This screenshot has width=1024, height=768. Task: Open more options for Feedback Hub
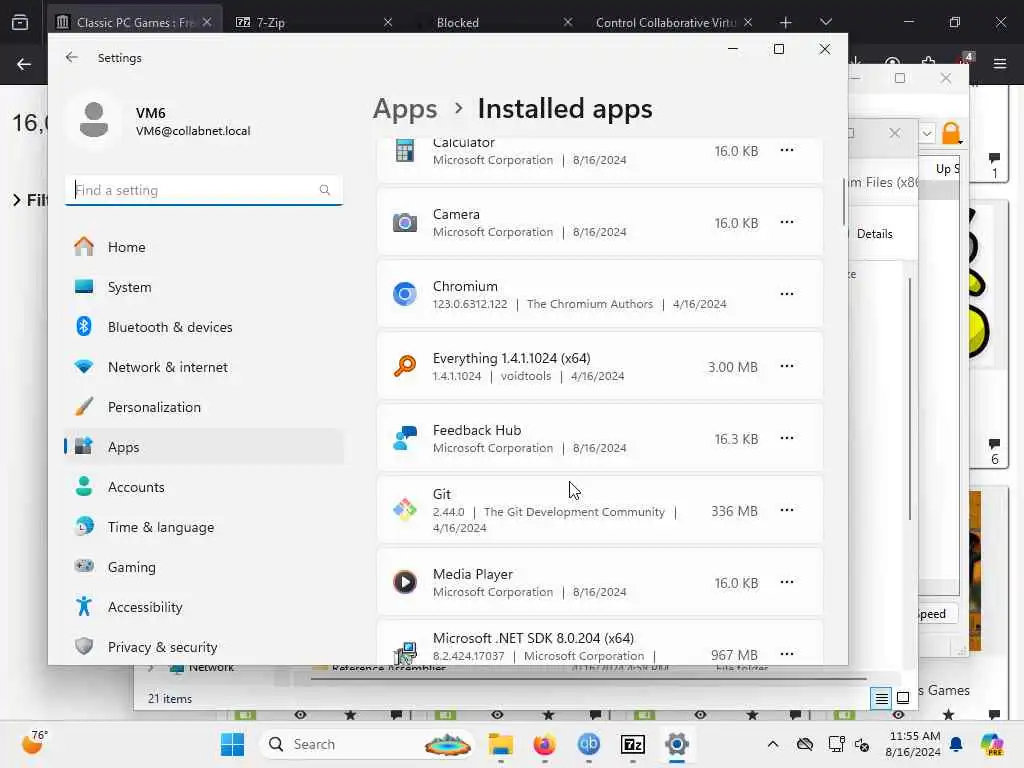pos(787,438)
